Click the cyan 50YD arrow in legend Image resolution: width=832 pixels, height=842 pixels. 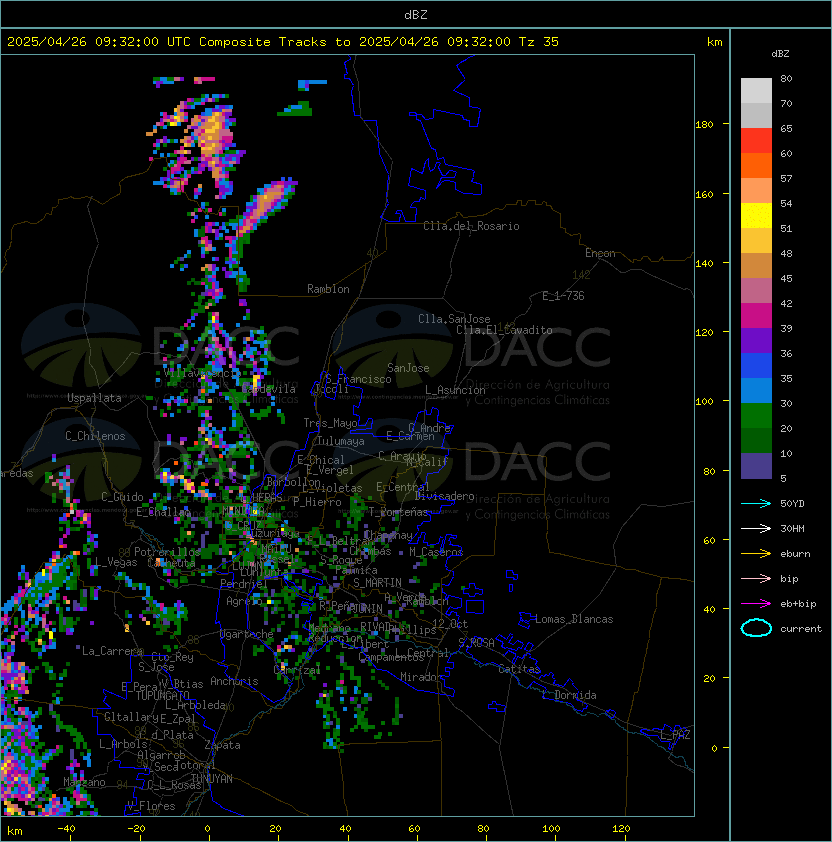(x=756, y=504)
